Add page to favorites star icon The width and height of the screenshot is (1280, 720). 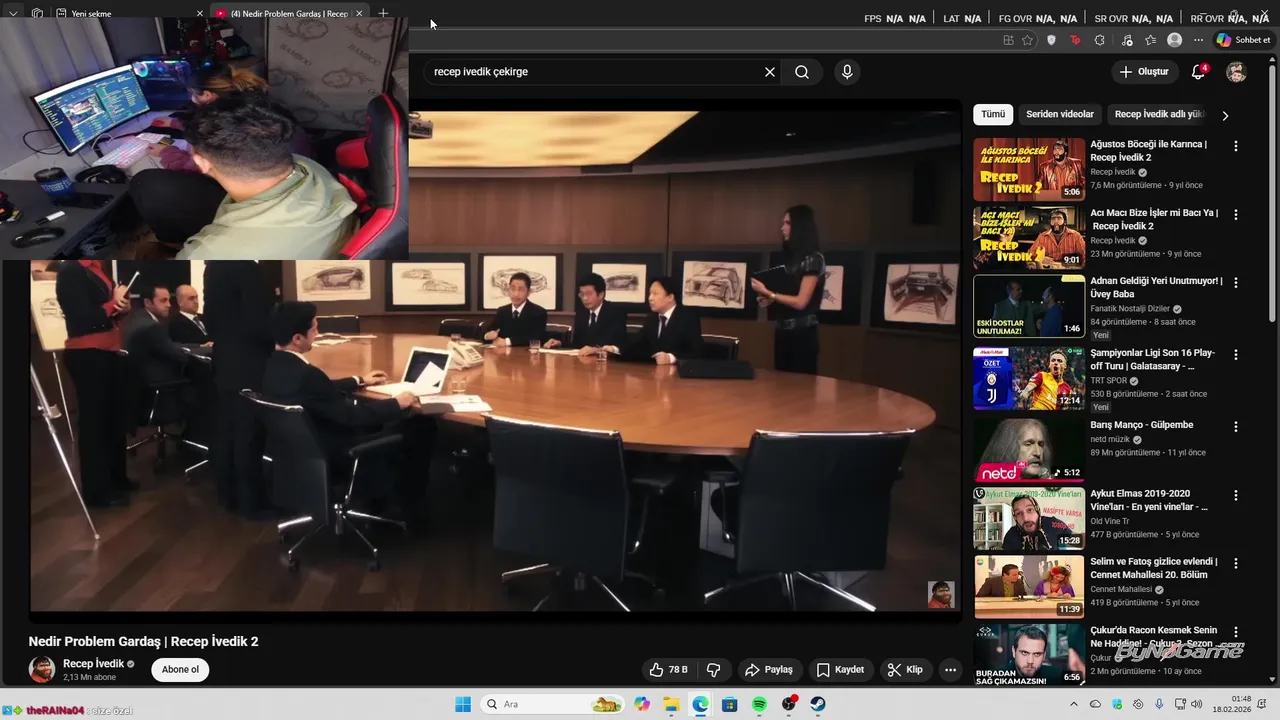(x=1028, y=40)
